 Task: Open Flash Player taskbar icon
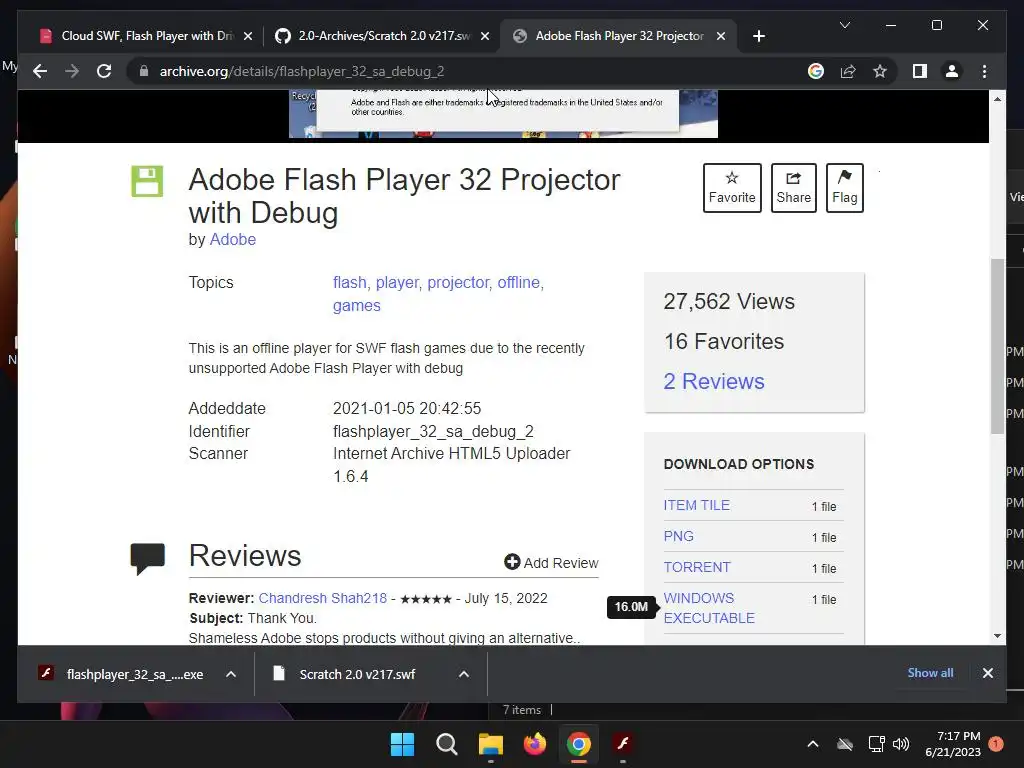pos(623,744)
